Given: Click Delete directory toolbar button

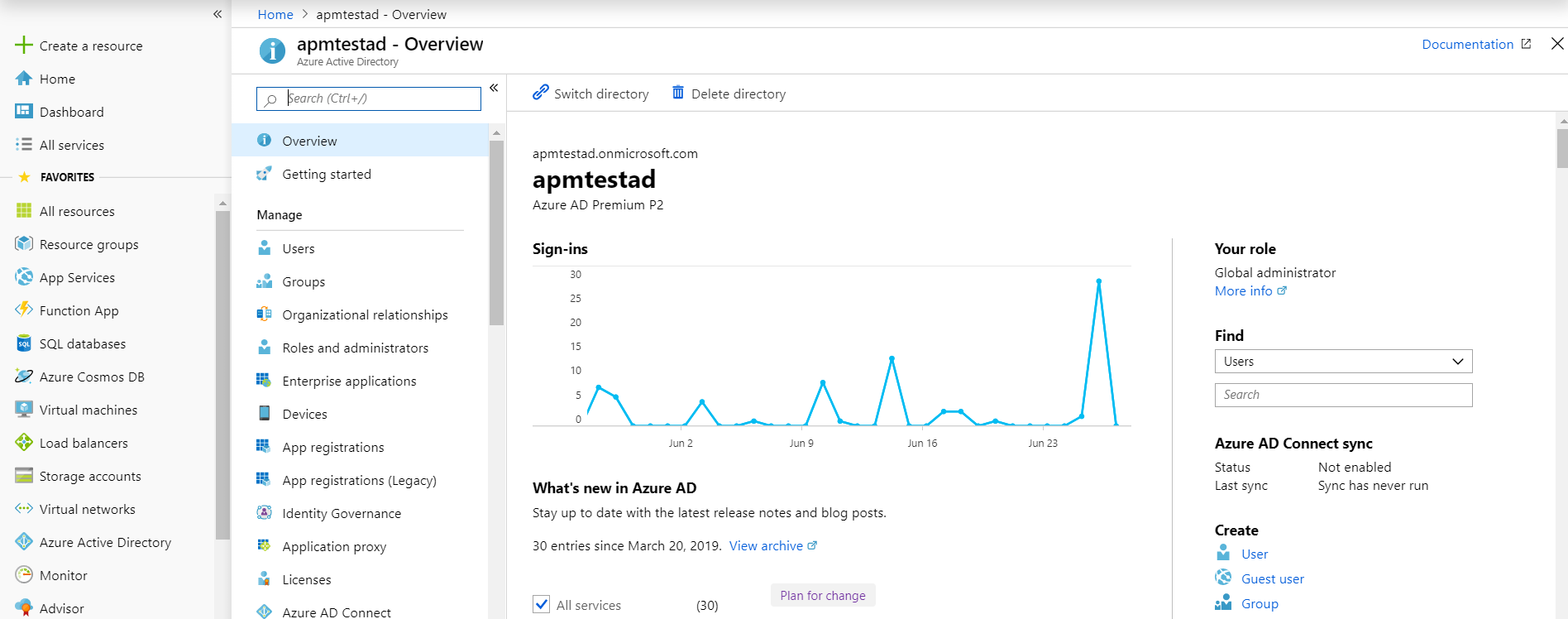Looking at the screenshot, I should click(729, 94).
